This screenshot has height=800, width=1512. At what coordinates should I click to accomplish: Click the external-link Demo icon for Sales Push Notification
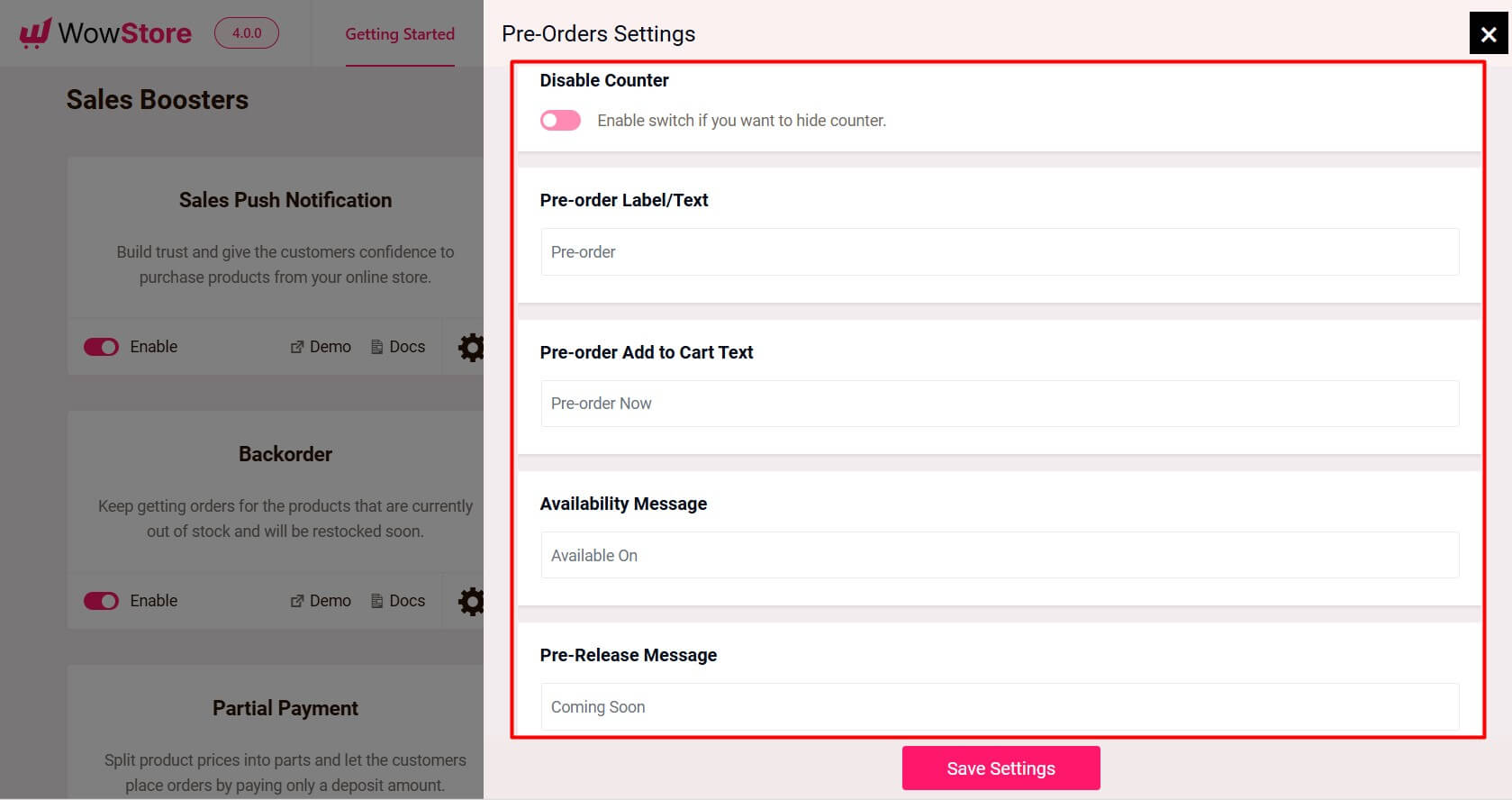click(296, 346)
